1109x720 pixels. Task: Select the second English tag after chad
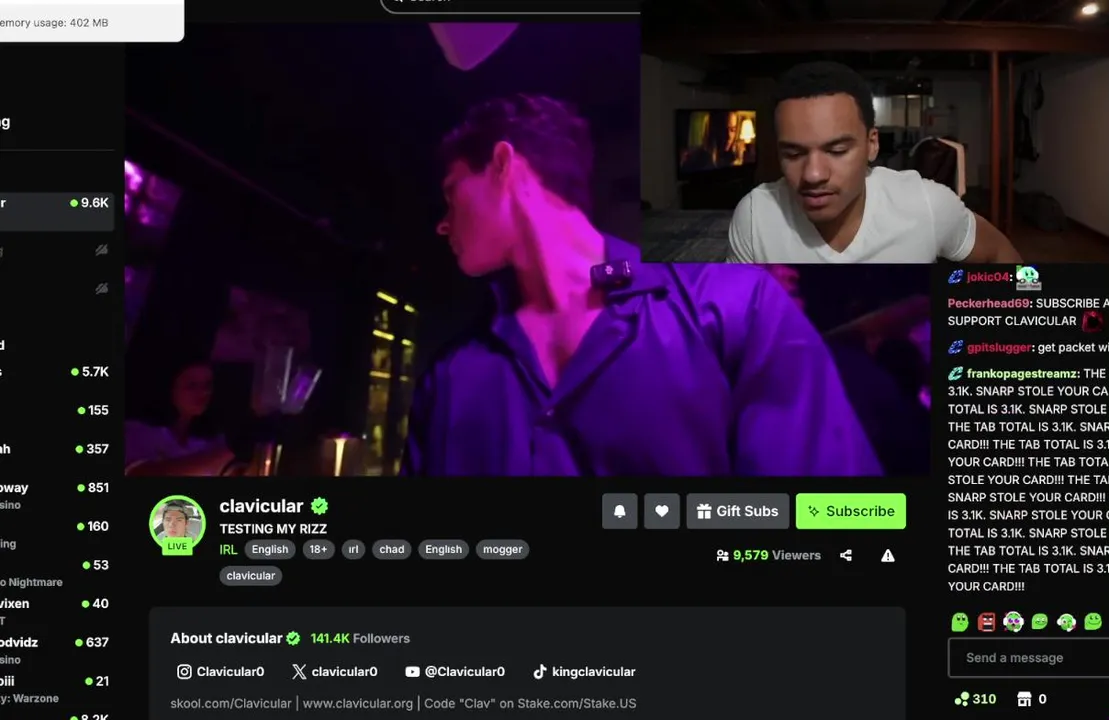tap(443, 550)
